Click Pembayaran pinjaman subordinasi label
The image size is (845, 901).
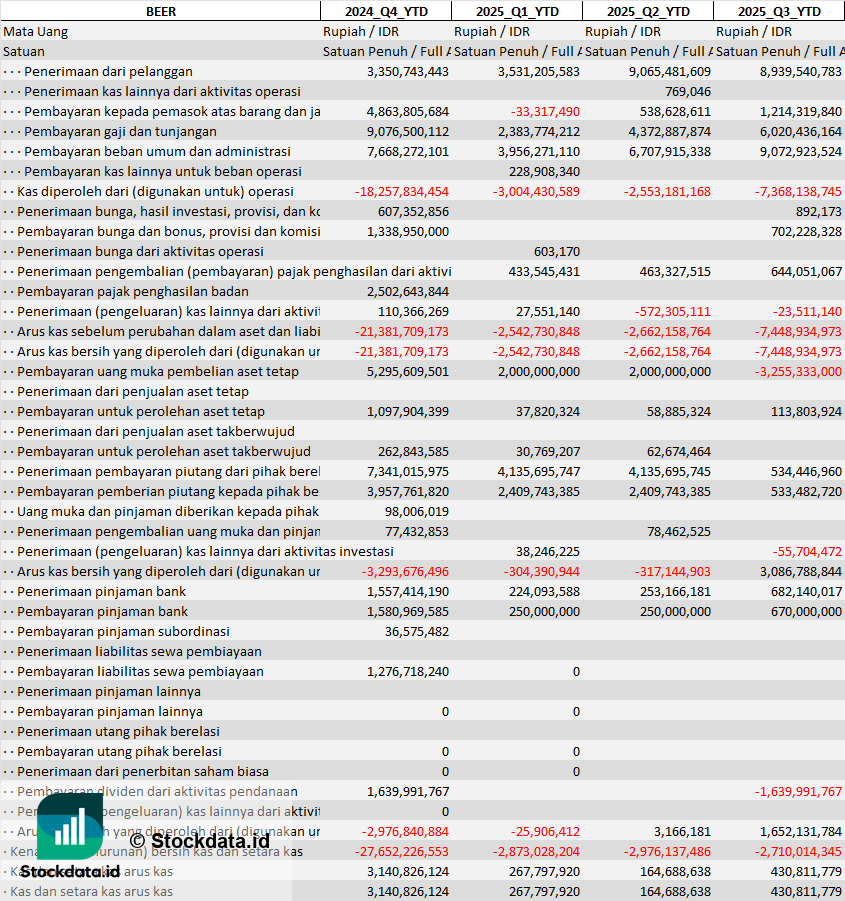coord(124,632)
